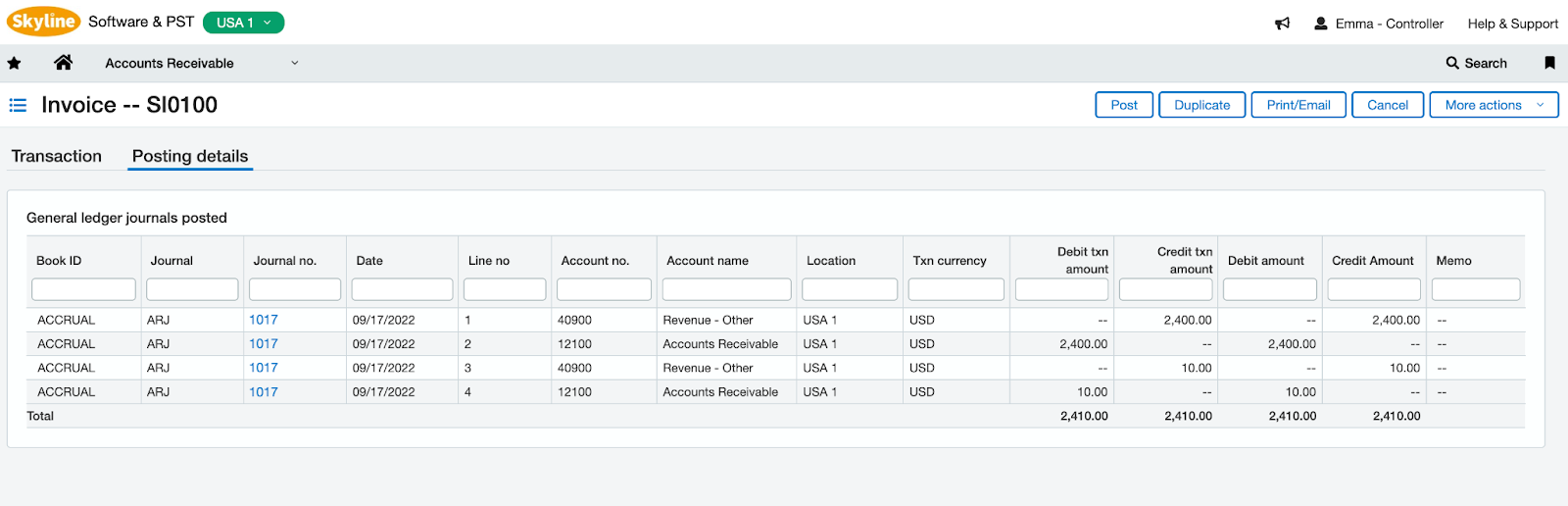
Task: Focus the Book ID filter input
Action: pyautogui.click(x=83, y=289)
